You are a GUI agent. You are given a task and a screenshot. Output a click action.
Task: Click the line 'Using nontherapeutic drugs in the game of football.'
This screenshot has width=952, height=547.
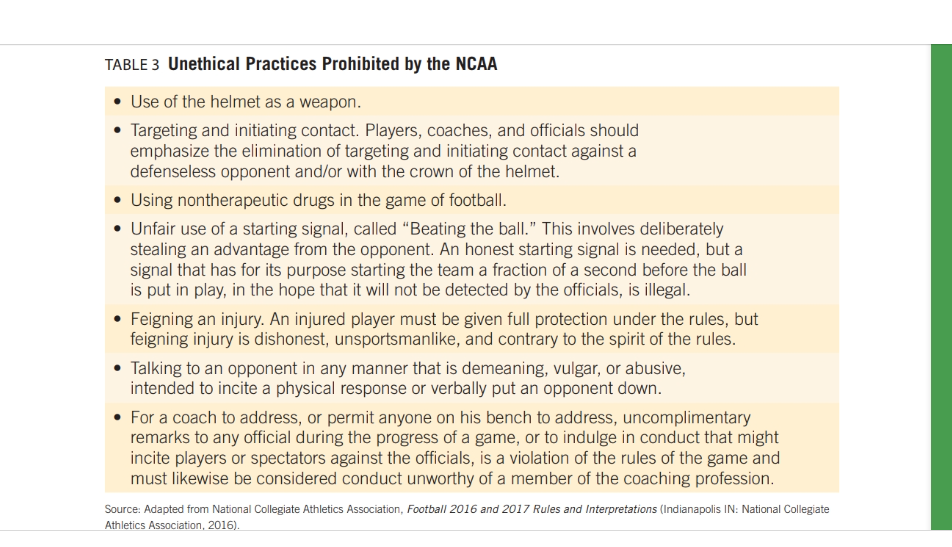318,200
